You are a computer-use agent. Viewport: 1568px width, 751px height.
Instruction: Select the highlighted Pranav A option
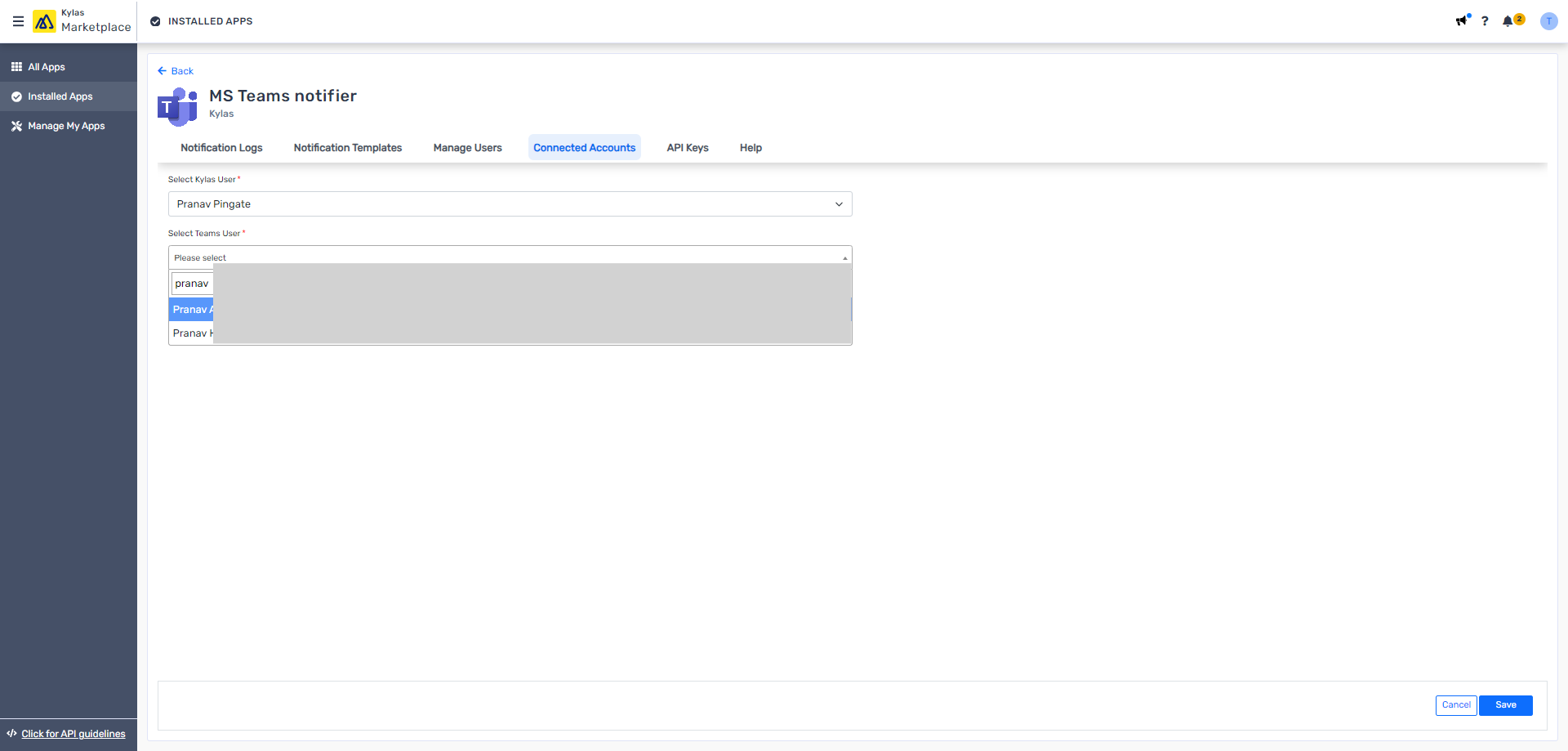510,310
